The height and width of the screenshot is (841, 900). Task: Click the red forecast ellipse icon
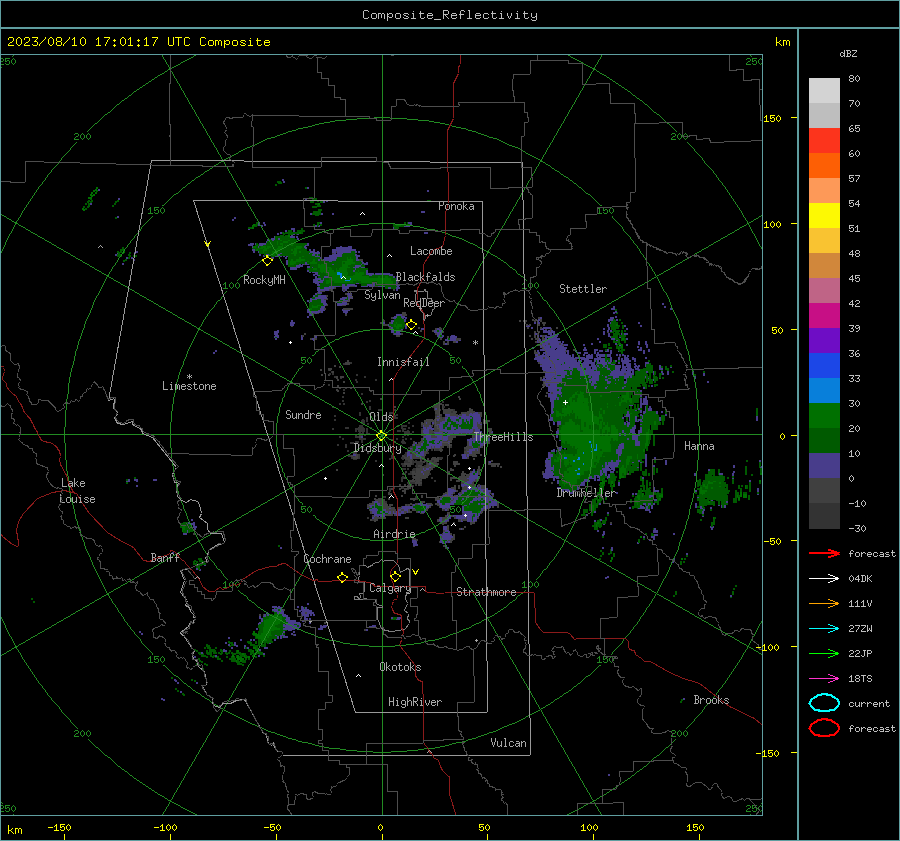(x=824, y=728)
